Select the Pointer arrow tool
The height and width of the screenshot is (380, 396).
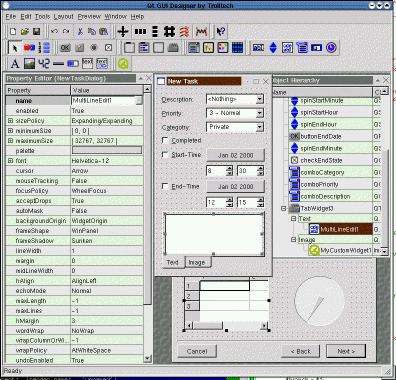pos(15,48)
